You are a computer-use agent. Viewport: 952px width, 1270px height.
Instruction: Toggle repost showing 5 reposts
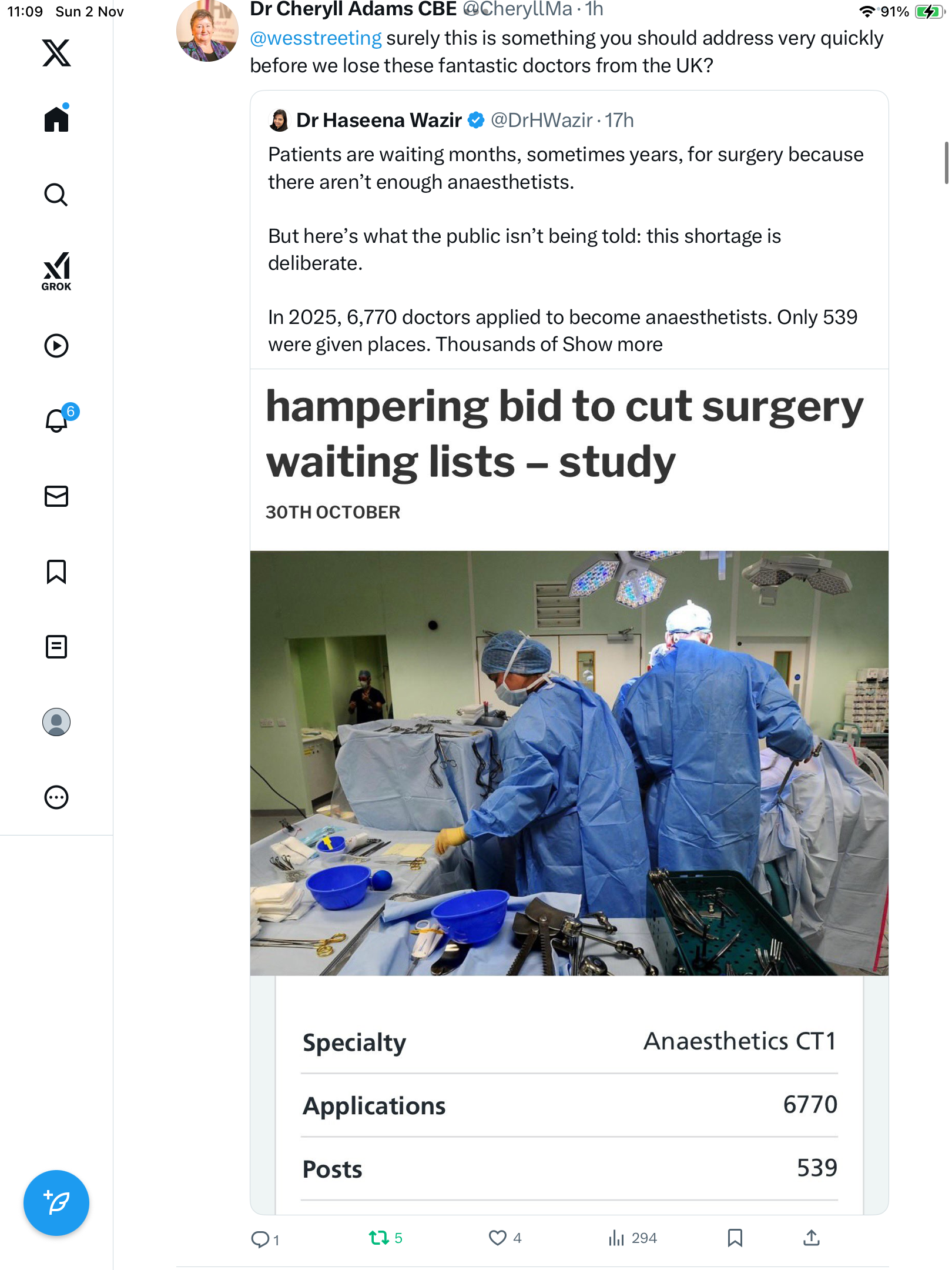tap(386, 1238)
